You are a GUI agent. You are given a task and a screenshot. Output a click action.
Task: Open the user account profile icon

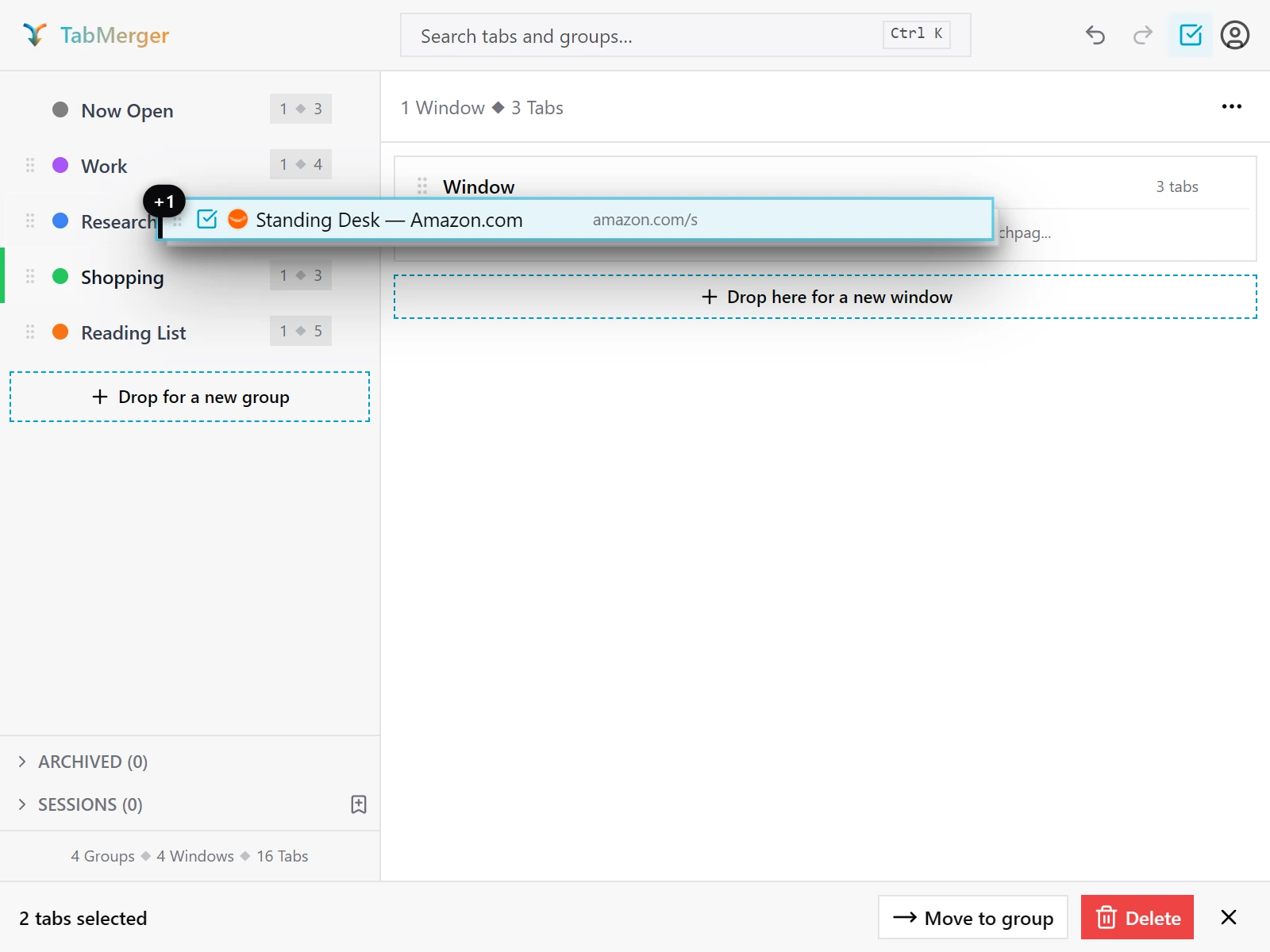tap(1235, 35)
